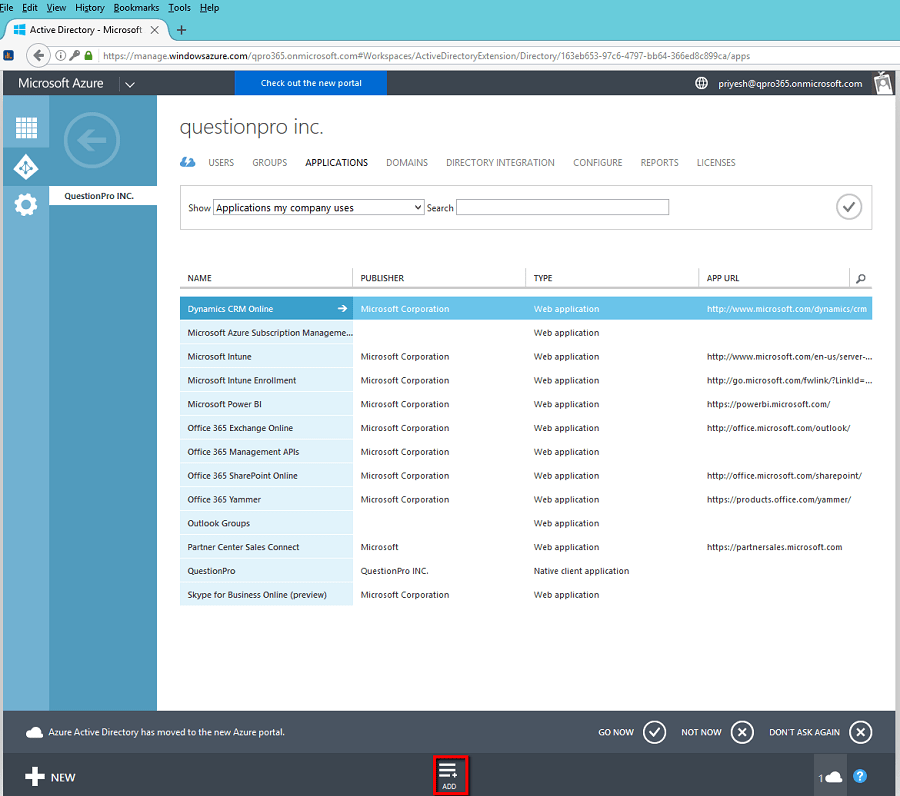Image resolution: width=900 pixels, height=796 pixels.
Task: Select the Active Directory diamond icon
Action: click(x=26, y=168)
